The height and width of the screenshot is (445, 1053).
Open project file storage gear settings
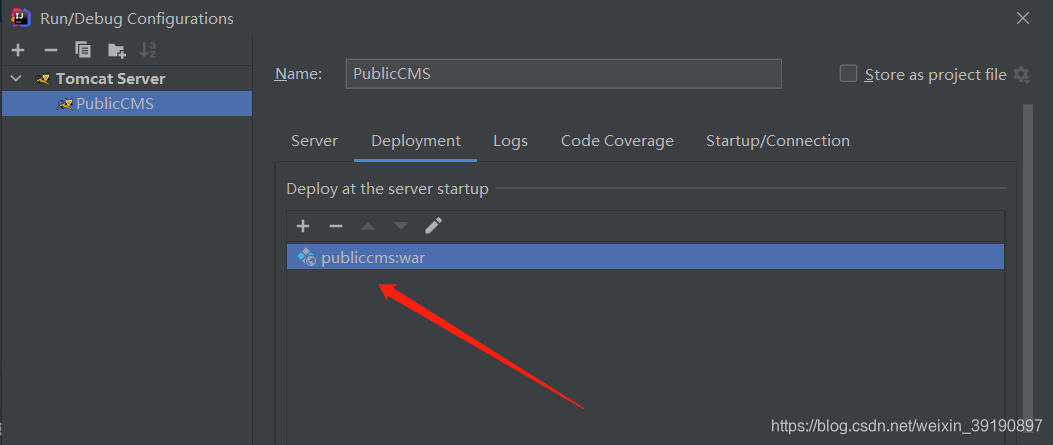pyautogui.click(x=1021, y=75)
